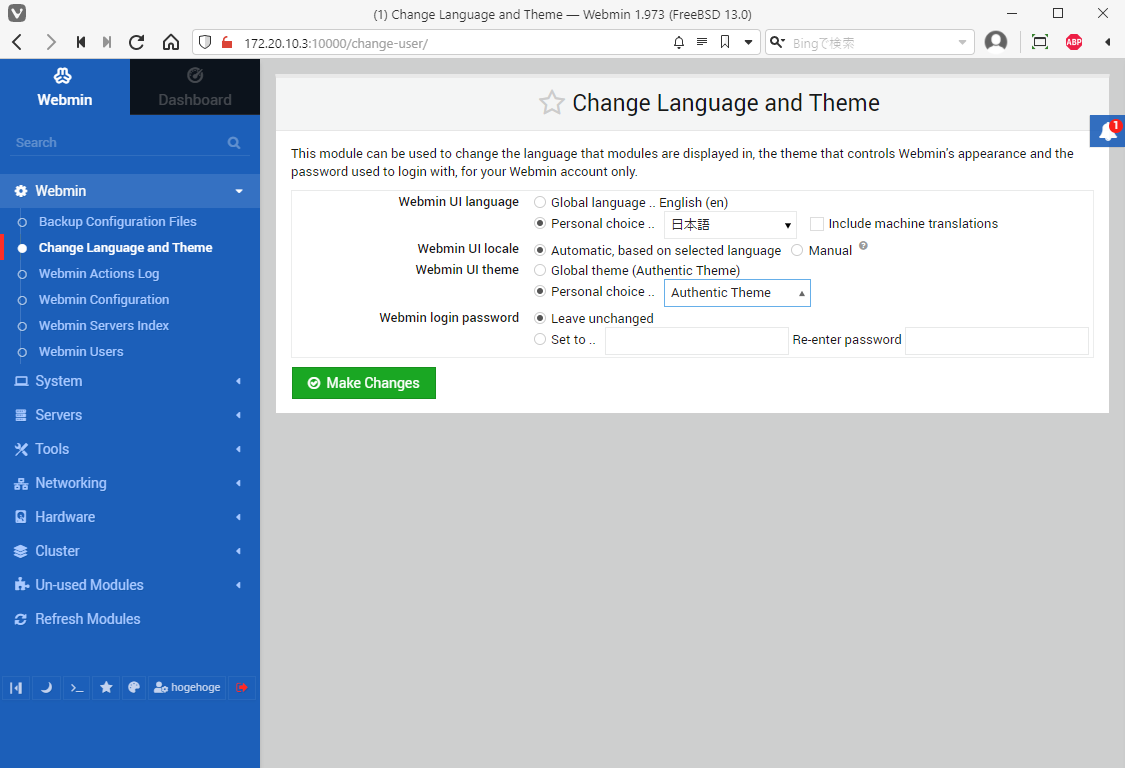This screenshot has width=1125, height=768.
Task: Click the Set to password field
Action: [x=697, y=341]
